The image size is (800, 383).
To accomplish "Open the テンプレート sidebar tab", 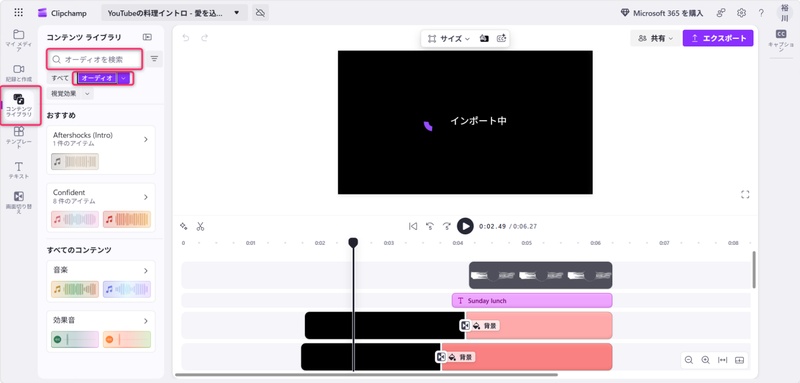I will 19,138.
